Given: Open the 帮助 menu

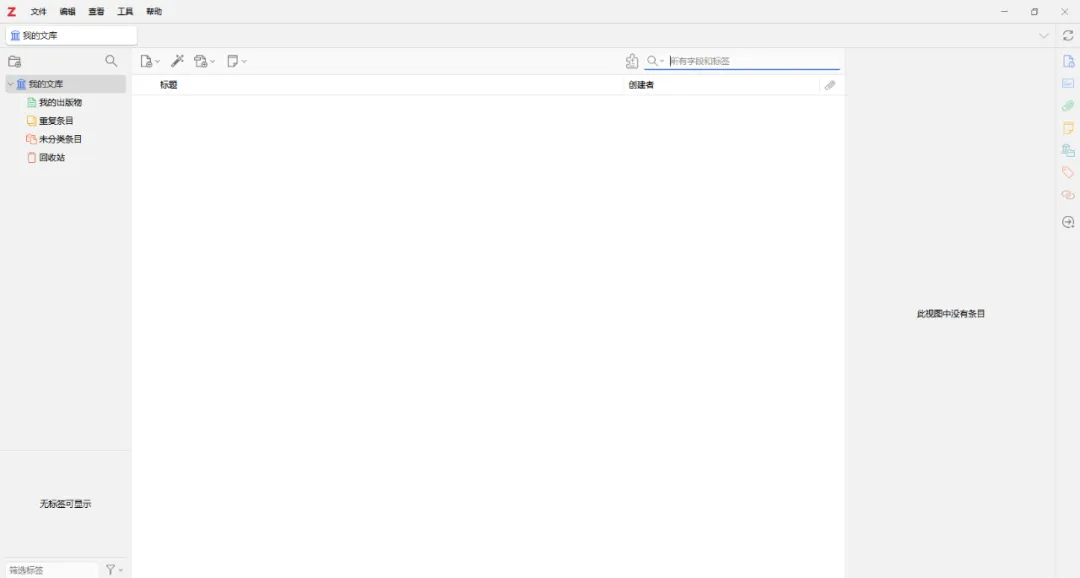Looking at the screenshot, I should pyautogui.click(x=154, y=12).
